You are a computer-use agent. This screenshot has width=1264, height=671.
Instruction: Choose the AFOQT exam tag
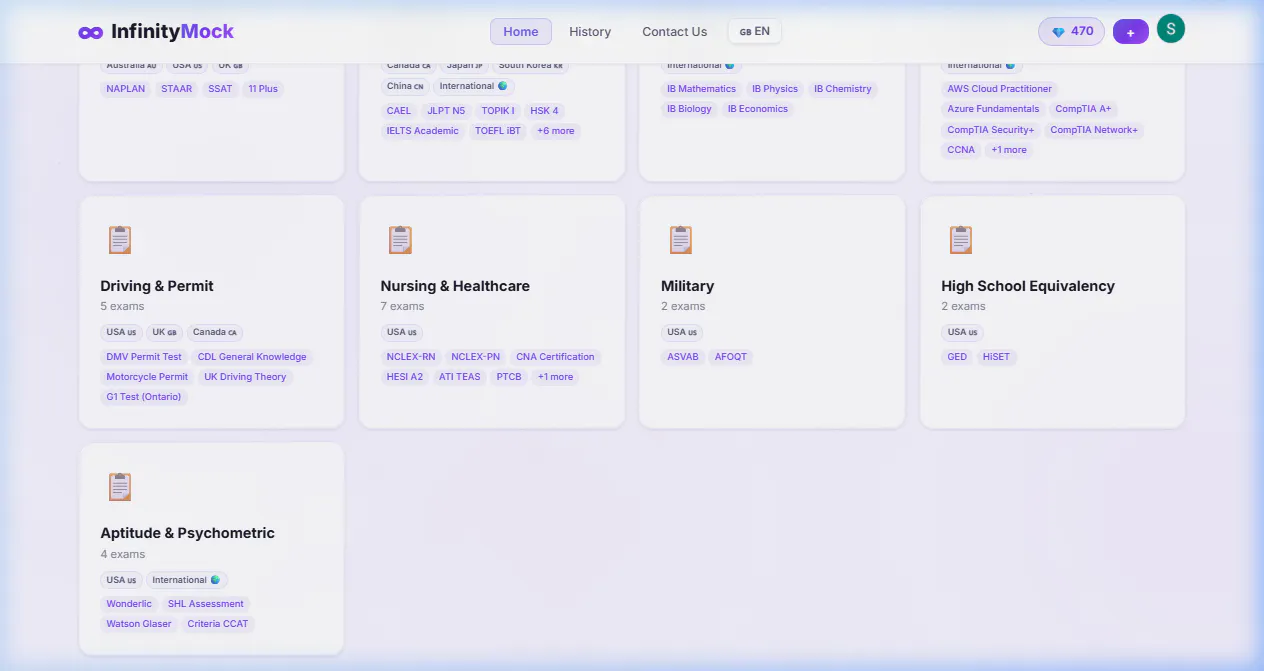point(731,357)
